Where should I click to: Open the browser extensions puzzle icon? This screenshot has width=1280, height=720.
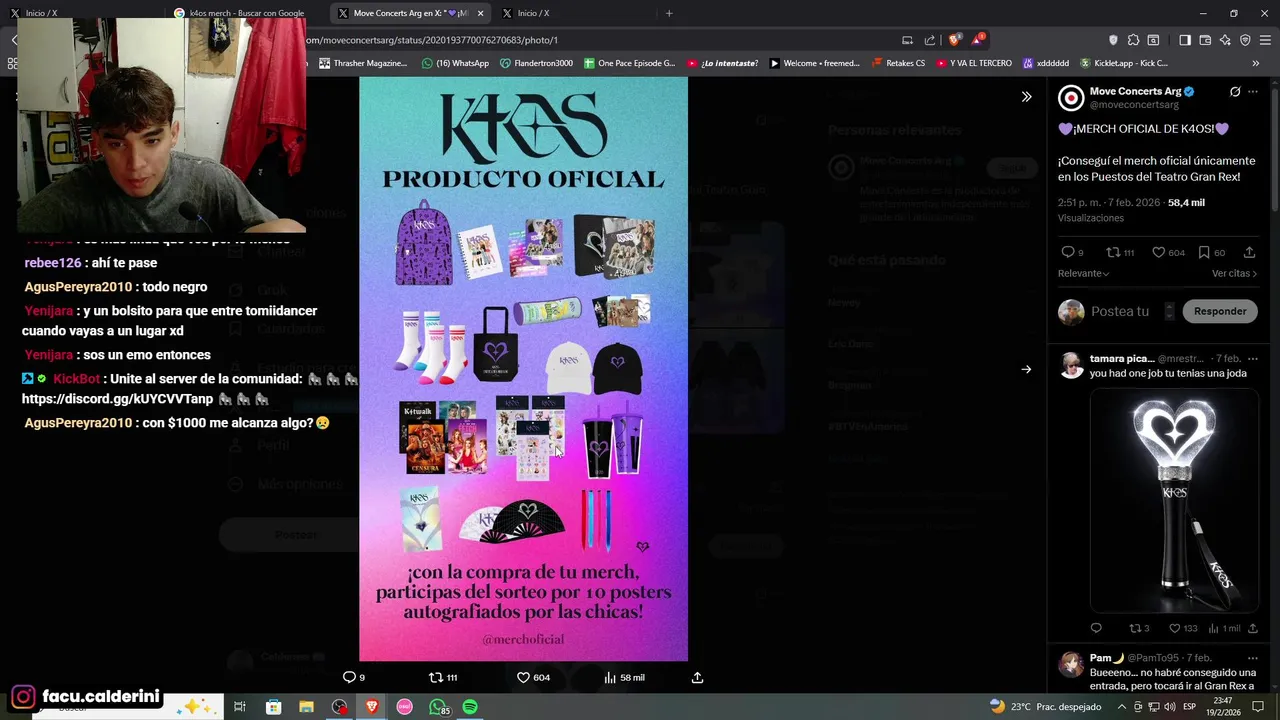coord(1133,40)
